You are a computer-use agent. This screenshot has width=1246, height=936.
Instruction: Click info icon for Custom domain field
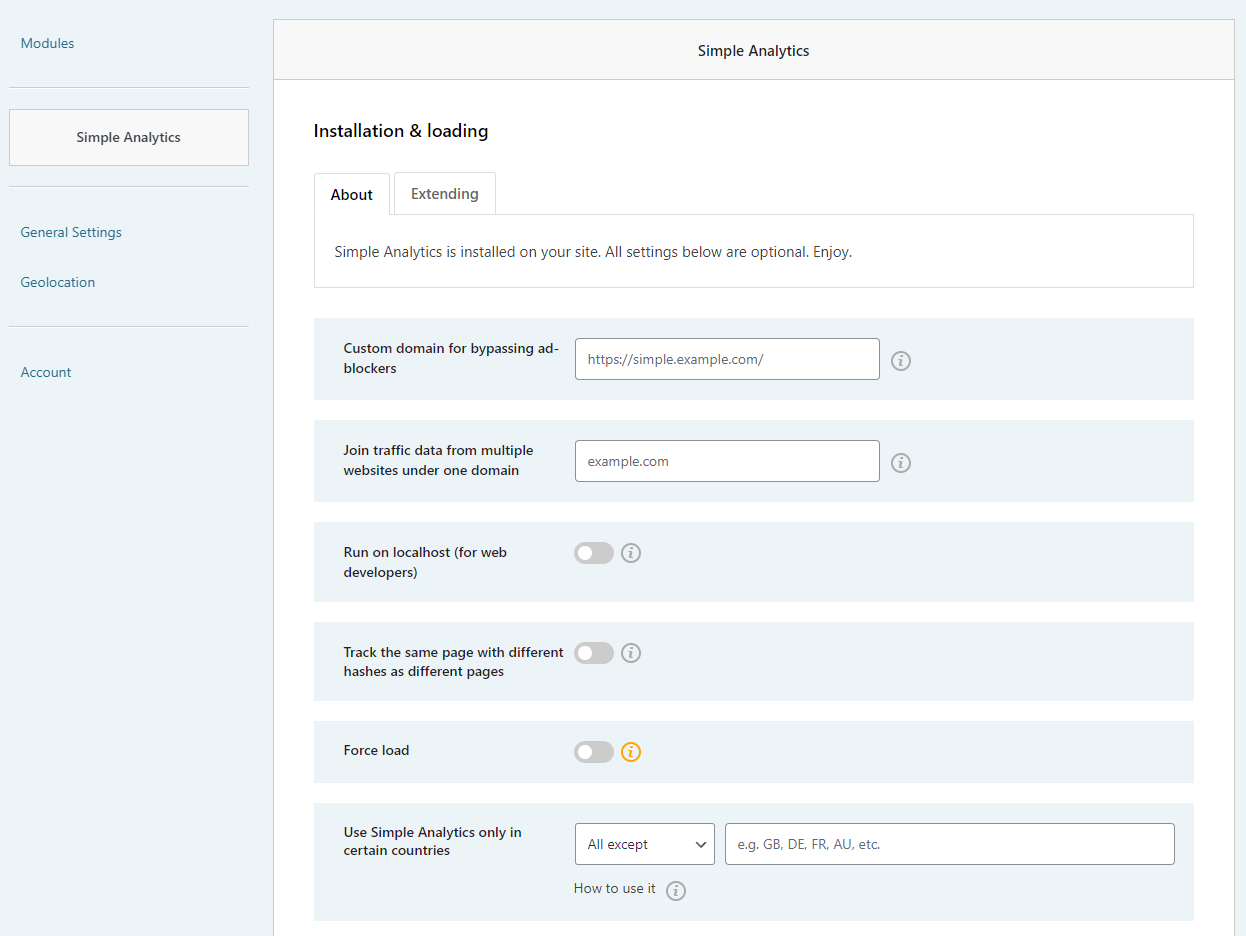click(x=901, y=361)
